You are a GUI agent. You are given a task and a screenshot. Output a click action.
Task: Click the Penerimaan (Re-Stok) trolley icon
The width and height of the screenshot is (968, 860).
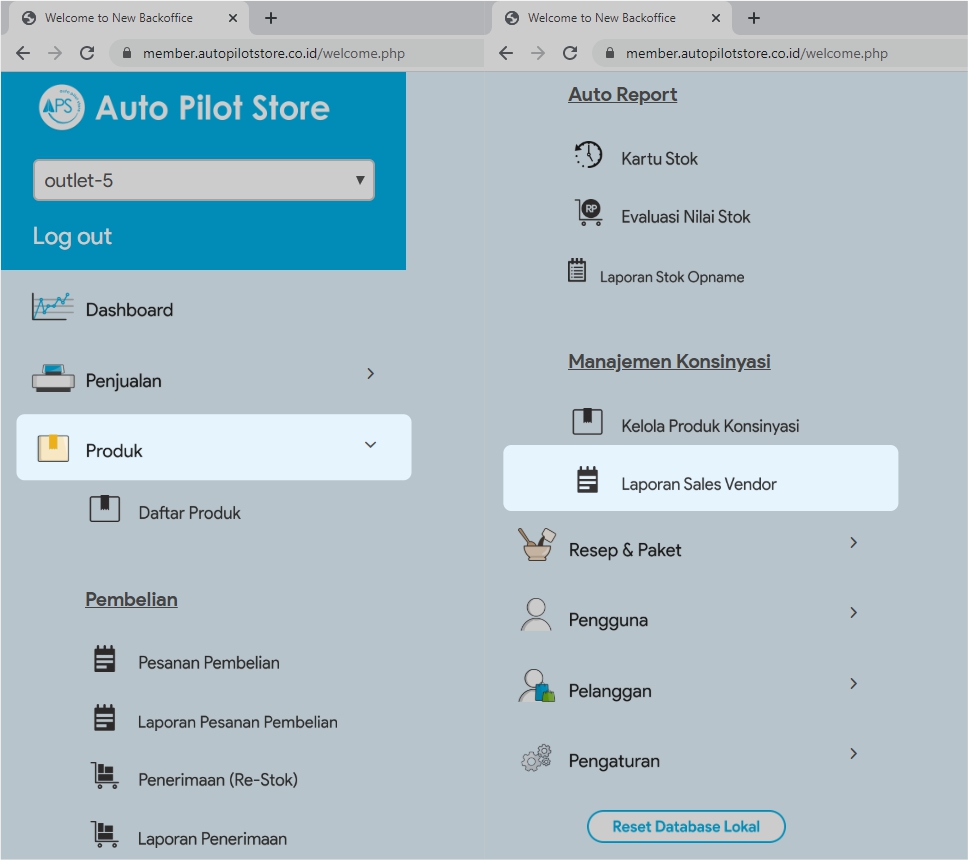click(104, 776)
